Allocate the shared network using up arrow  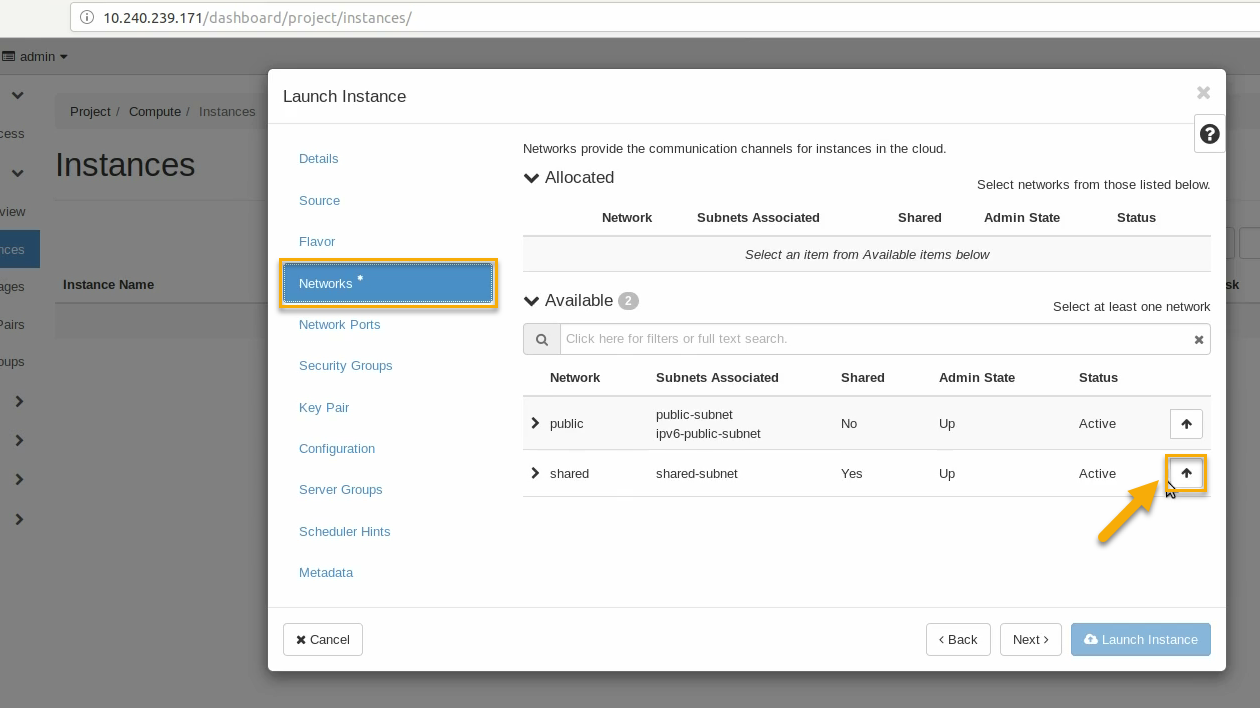pyautogui.click(x=1186, y=473)
